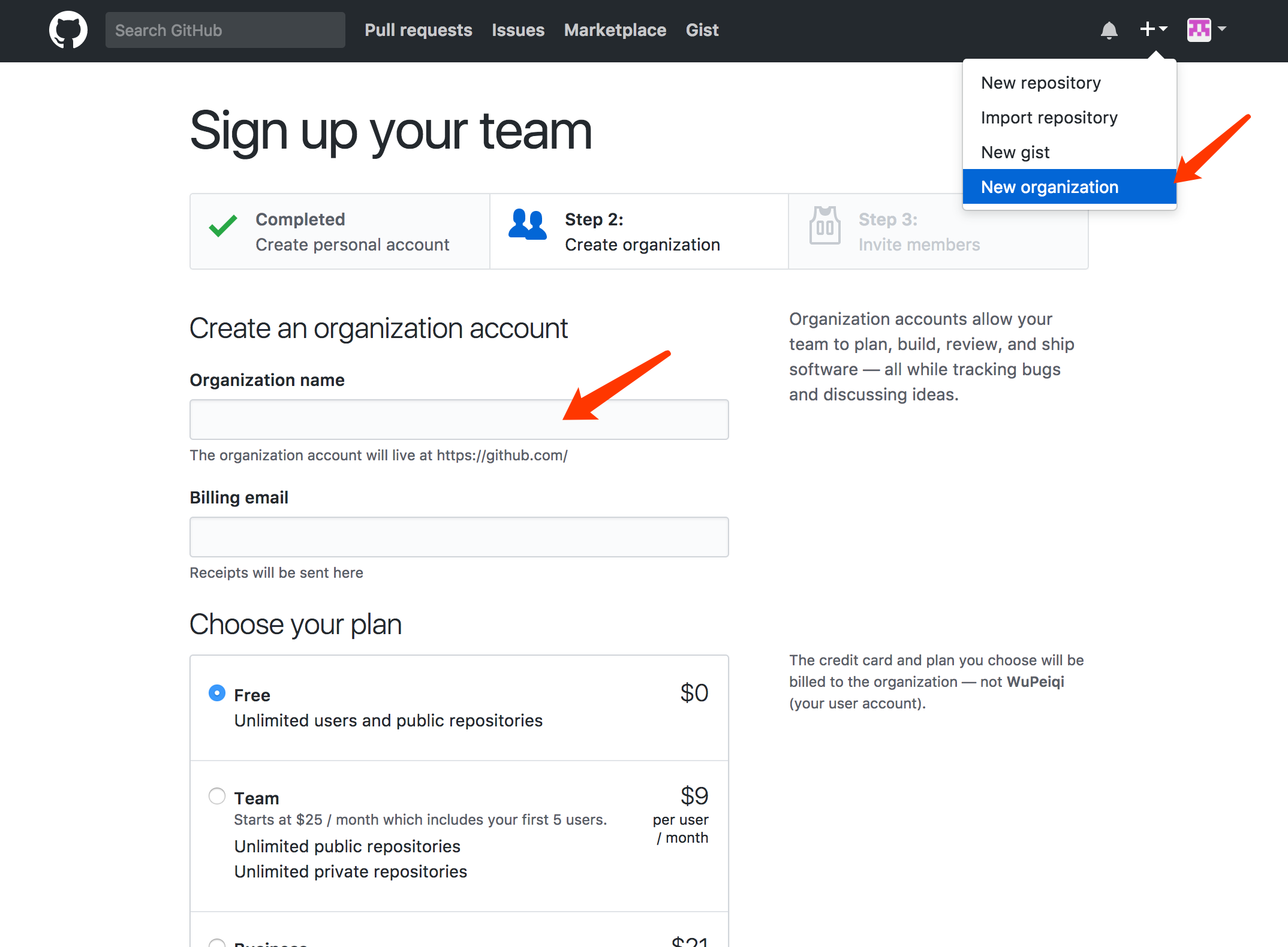Choose New organization from the menu
Image resolution: width=1288 pixels, height=947 pixels.
(1049, 187)
